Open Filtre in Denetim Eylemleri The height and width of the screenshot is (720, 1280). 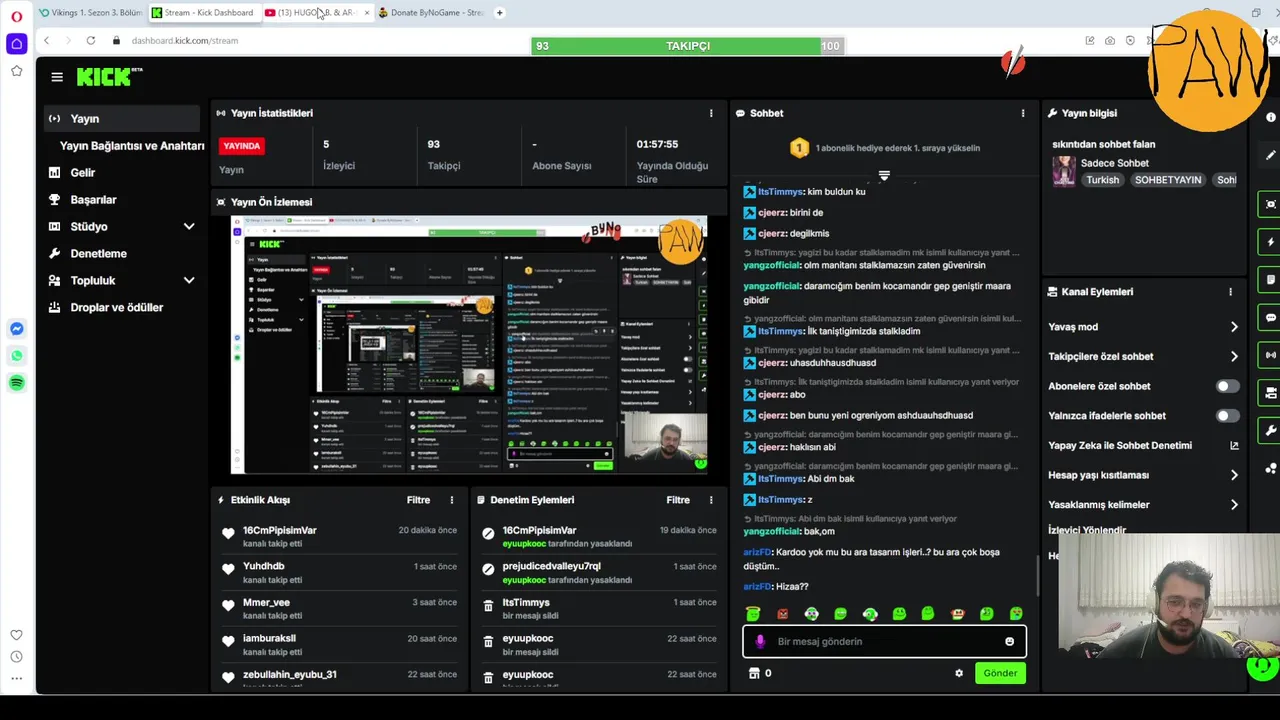coord(678,500)
